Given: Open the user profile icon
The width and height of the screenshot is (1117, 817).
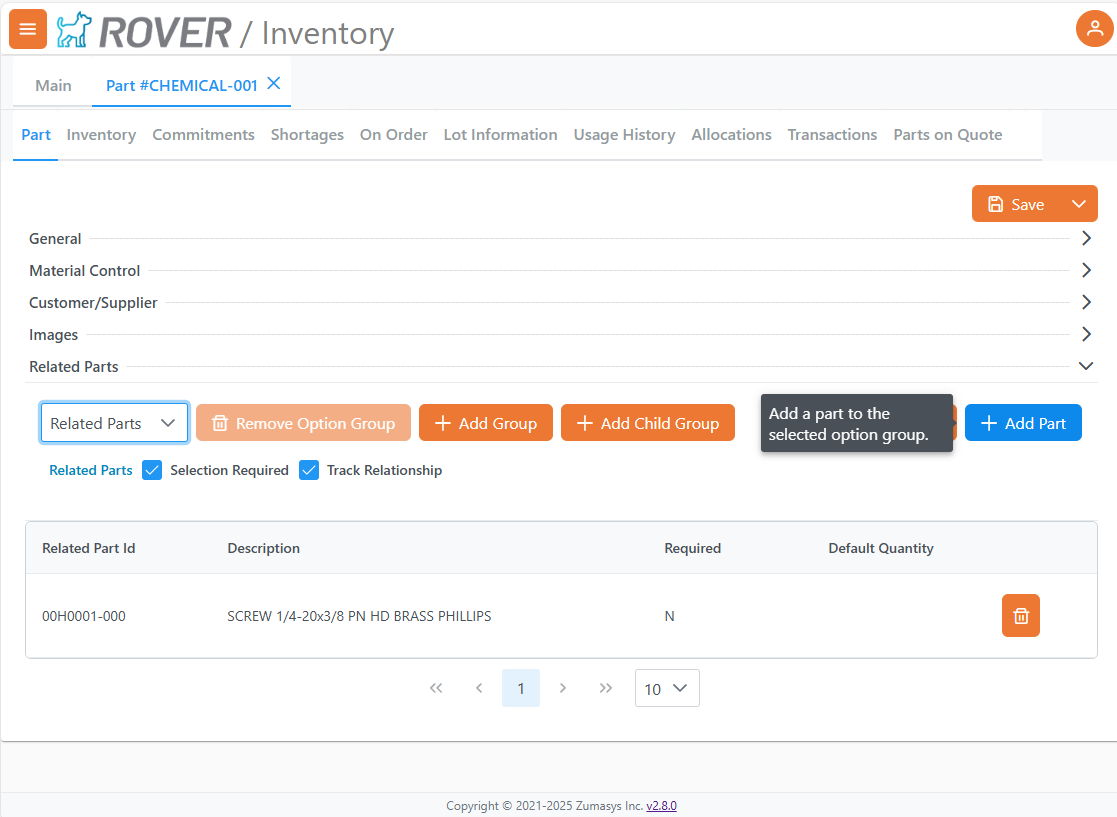Looking at the screenshot, I should click(1094, 29).
